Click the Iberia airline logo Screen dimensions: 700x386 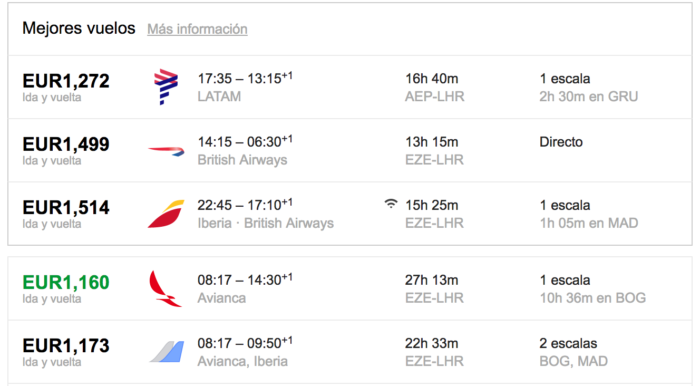166,214
